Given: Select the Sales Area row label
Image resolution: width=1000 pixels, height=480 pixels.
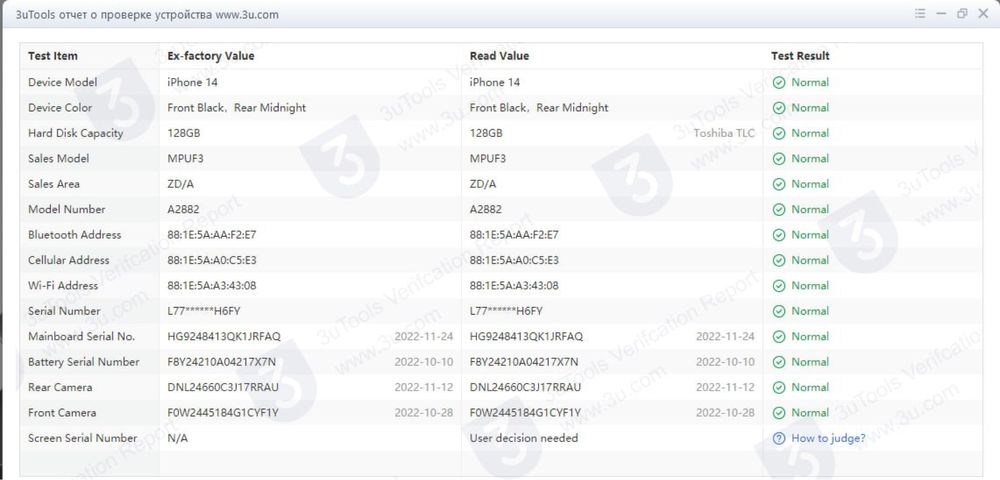Looking at the screenshot, I should [54, 184].
